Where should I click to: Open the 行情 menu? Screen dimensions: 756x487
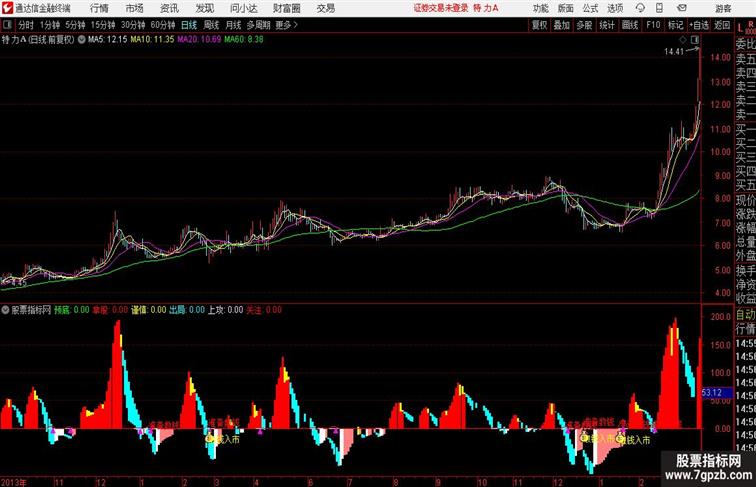point(99,8)
